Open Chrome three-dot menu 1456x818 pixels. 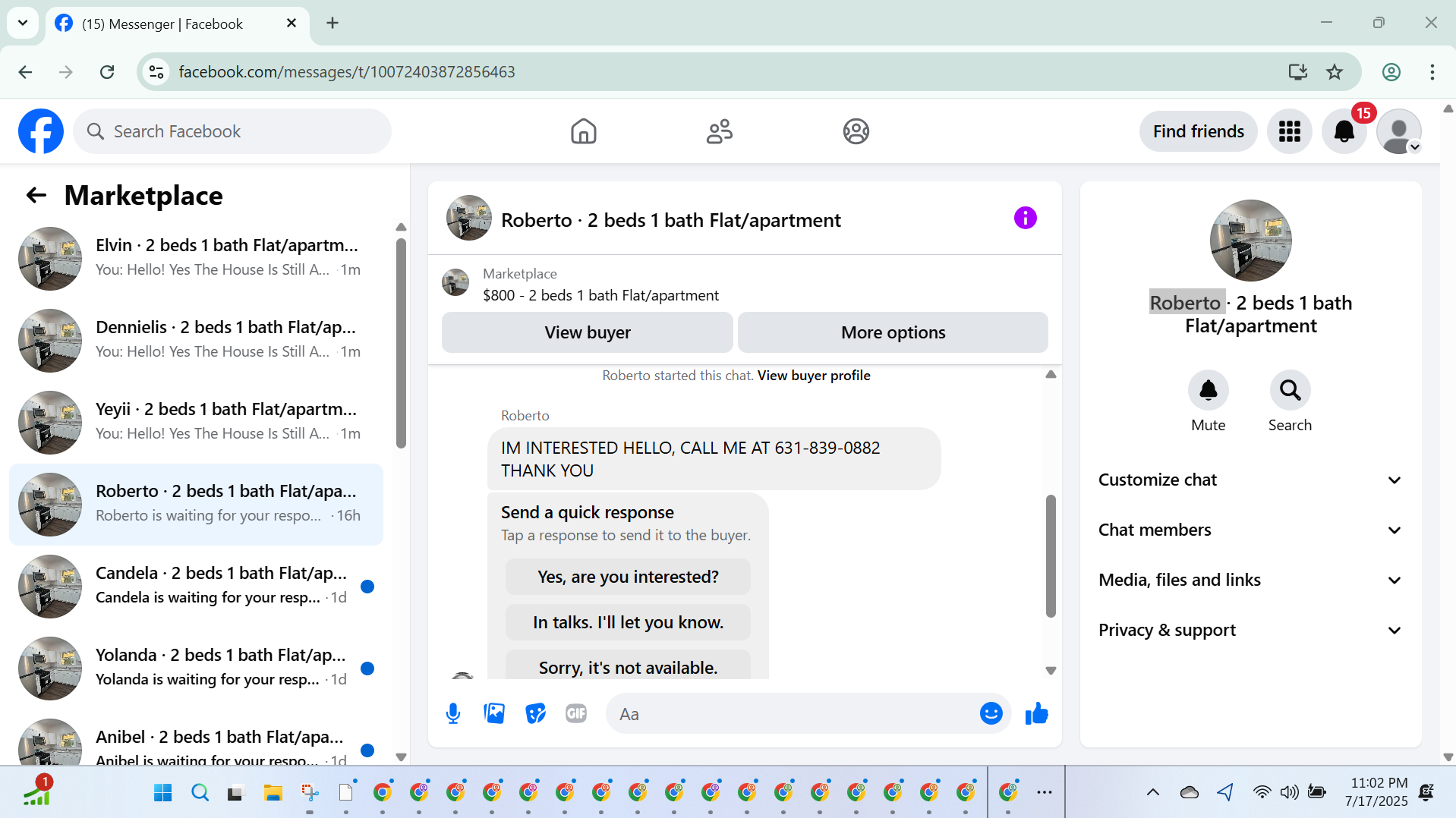(x=1432, y=72)
